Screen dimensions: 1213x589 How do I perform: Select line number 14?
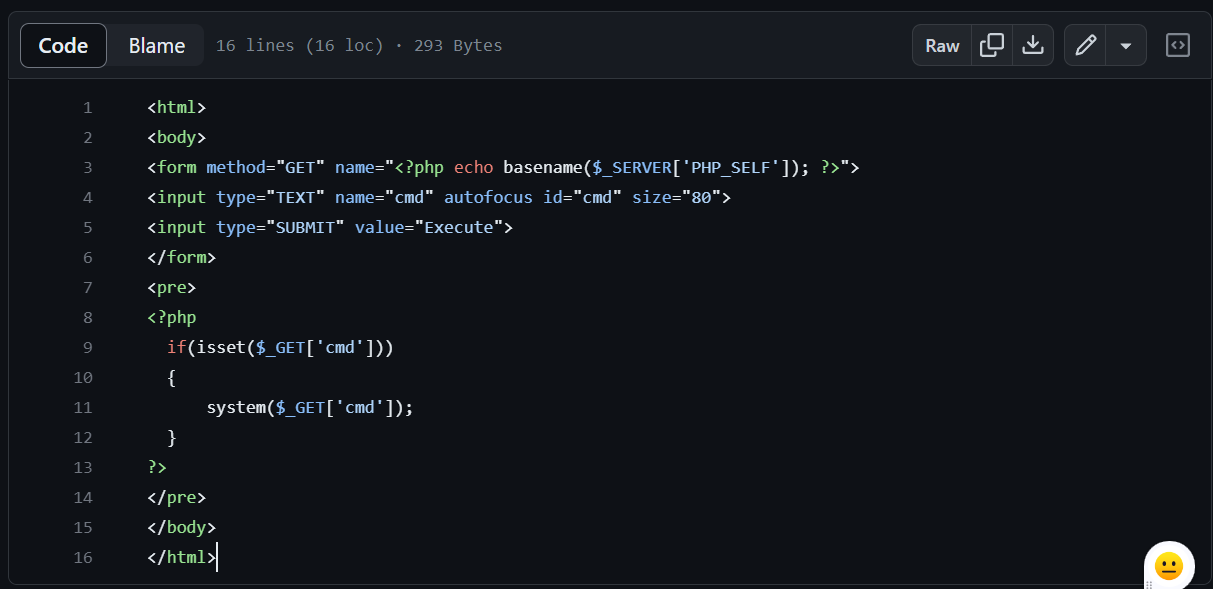tap(83, 497)
